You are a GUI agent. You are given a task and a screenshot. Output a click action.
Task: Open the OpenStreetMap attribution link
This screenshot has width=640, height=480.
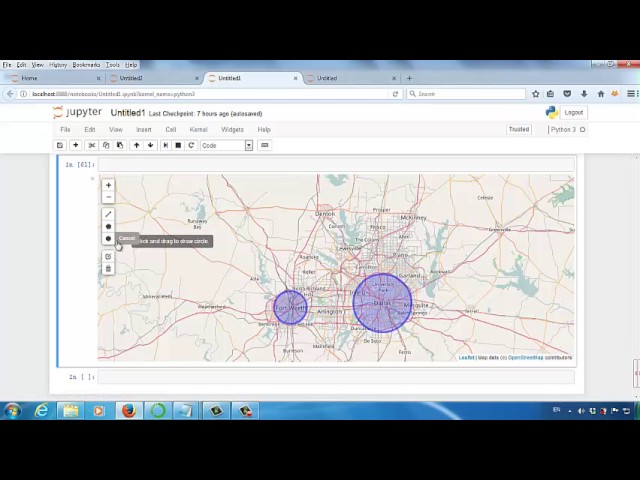click(x=525, y=358)
